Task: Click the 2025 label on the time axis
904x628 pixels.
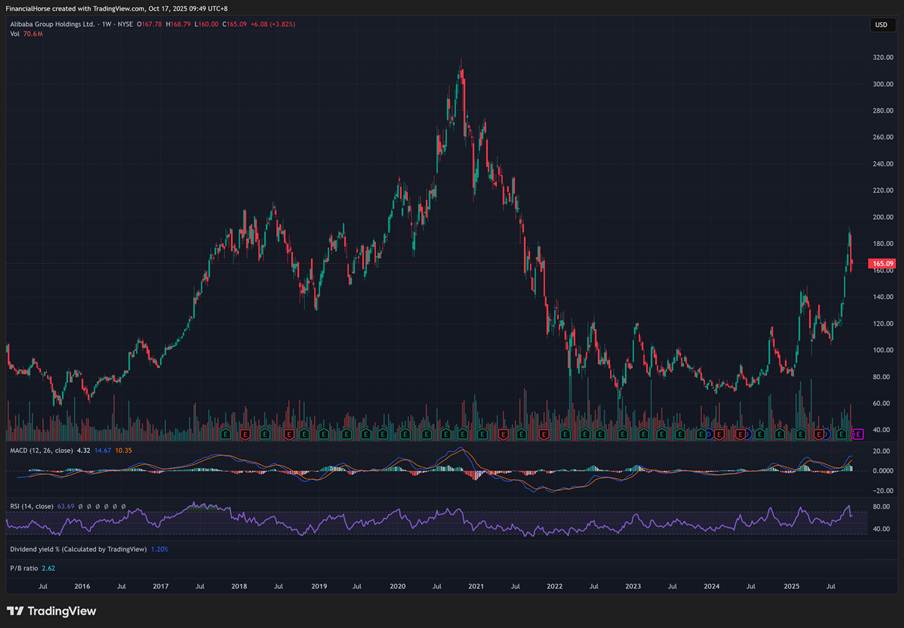Action: 791,586
